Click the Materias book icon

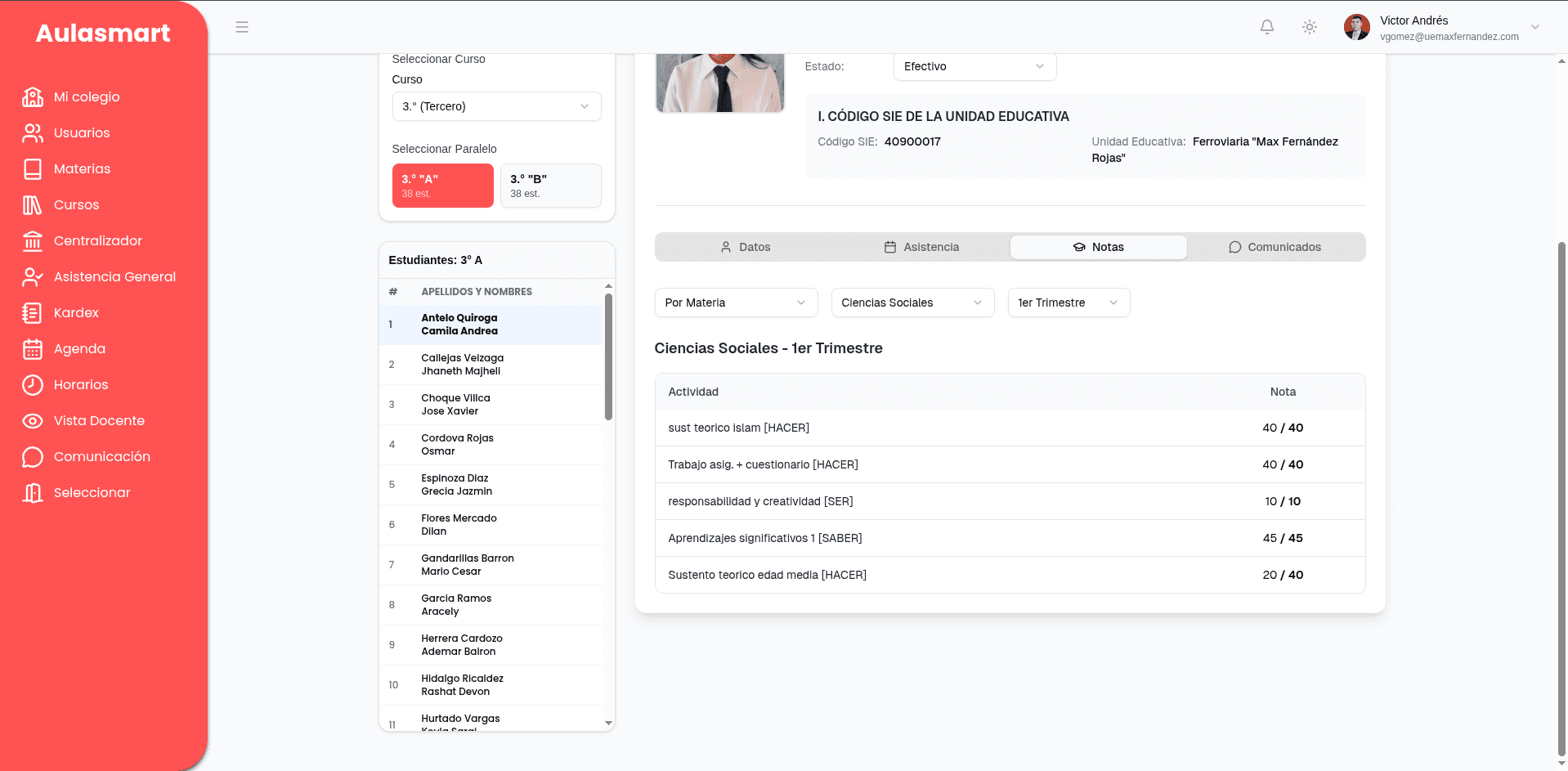point(33,169)
